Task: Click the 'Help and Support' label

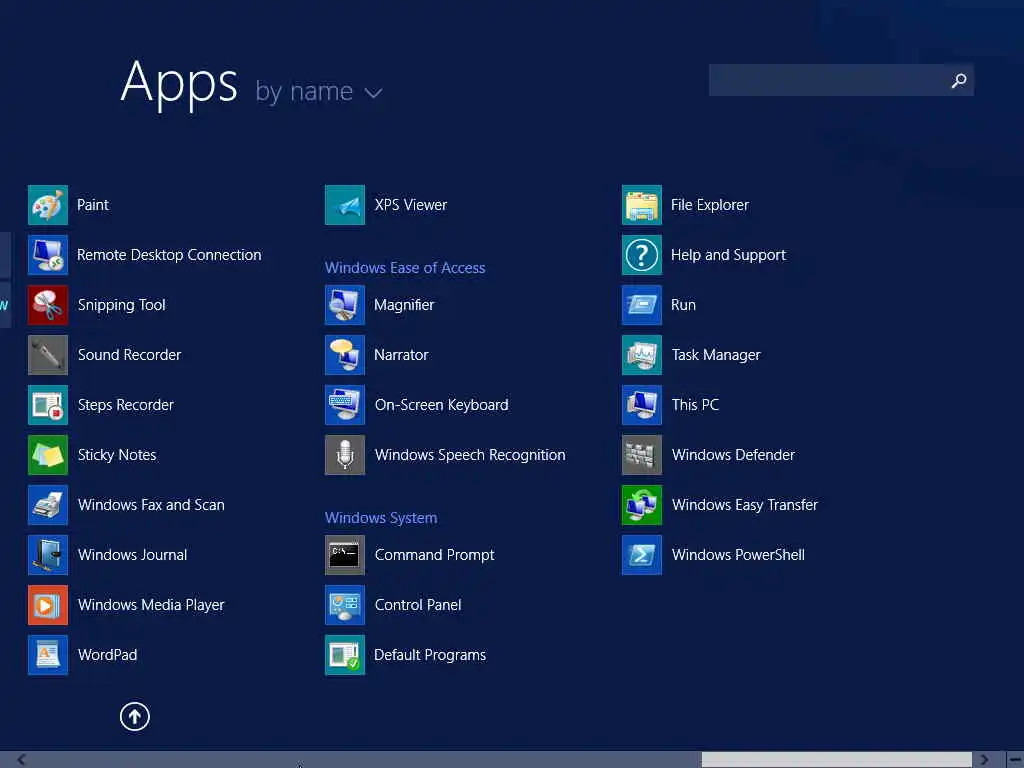Action: (x=728, y=255)
